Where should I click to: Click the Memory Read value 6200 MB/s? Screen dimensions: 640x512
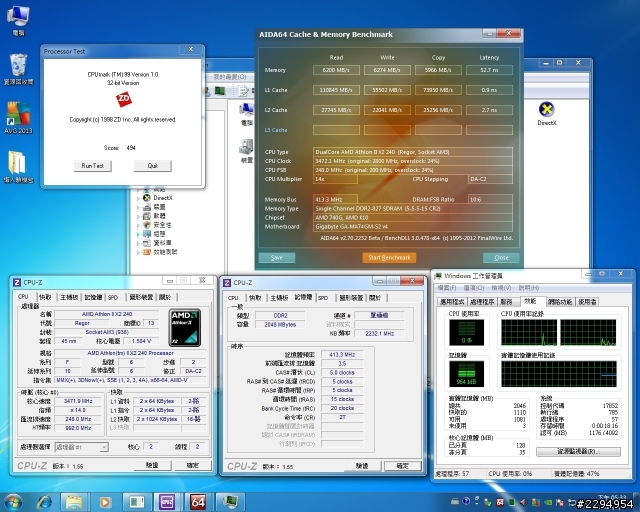click(x=336, y=70)
